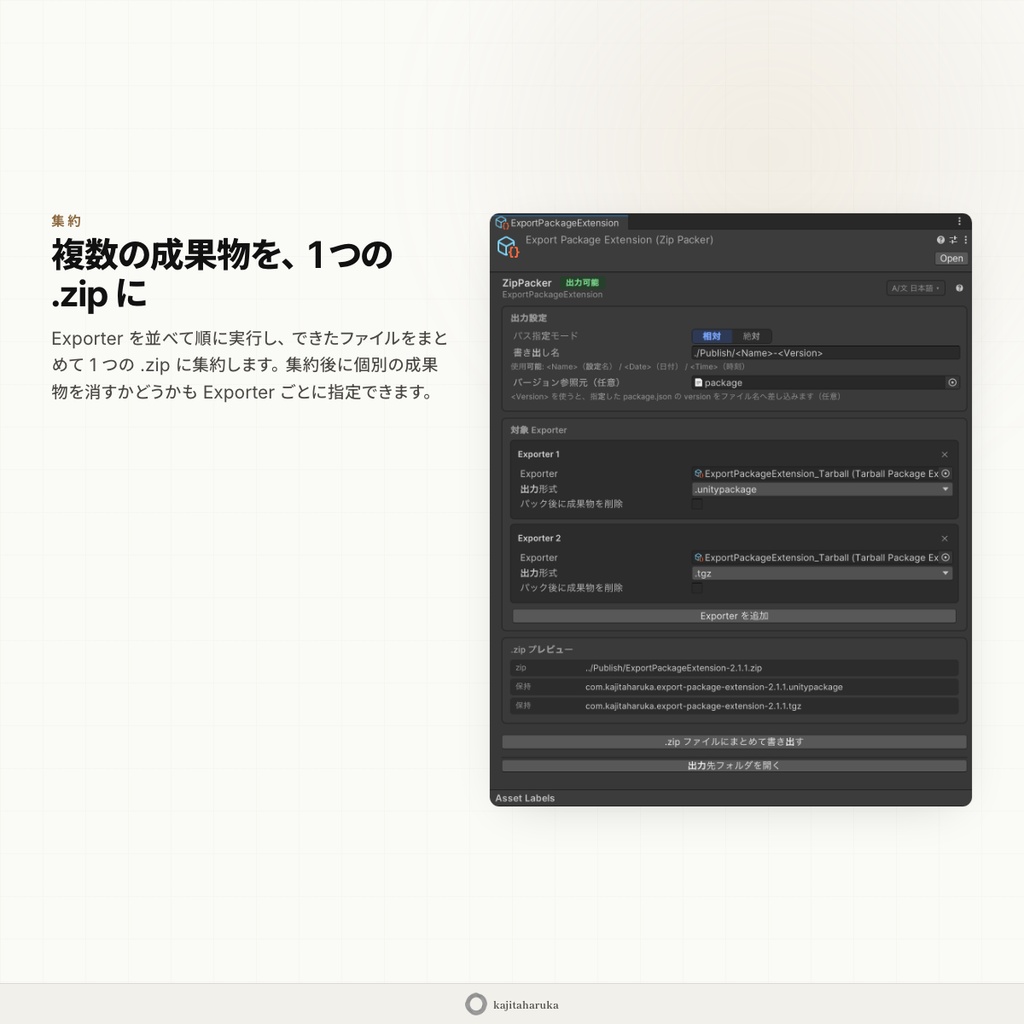
Task: Click the small package icon on ExportPackageExtension tab
Action: click(502, 223)
